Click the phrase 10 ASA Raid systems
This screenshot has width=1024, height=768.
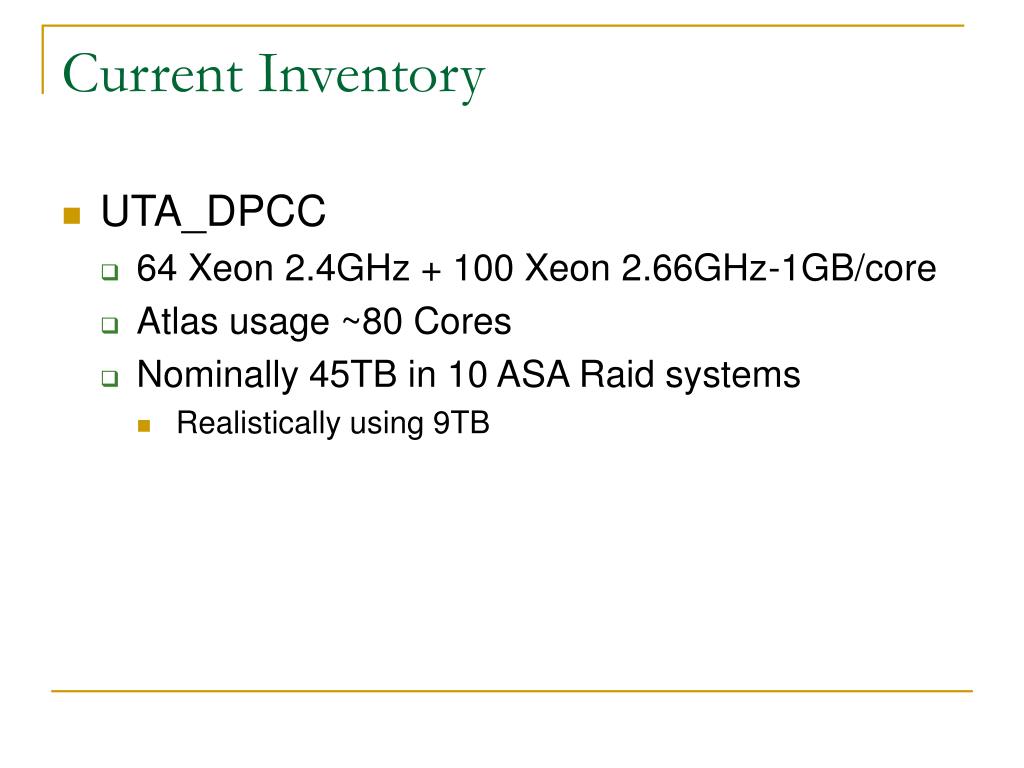[624, 376]
